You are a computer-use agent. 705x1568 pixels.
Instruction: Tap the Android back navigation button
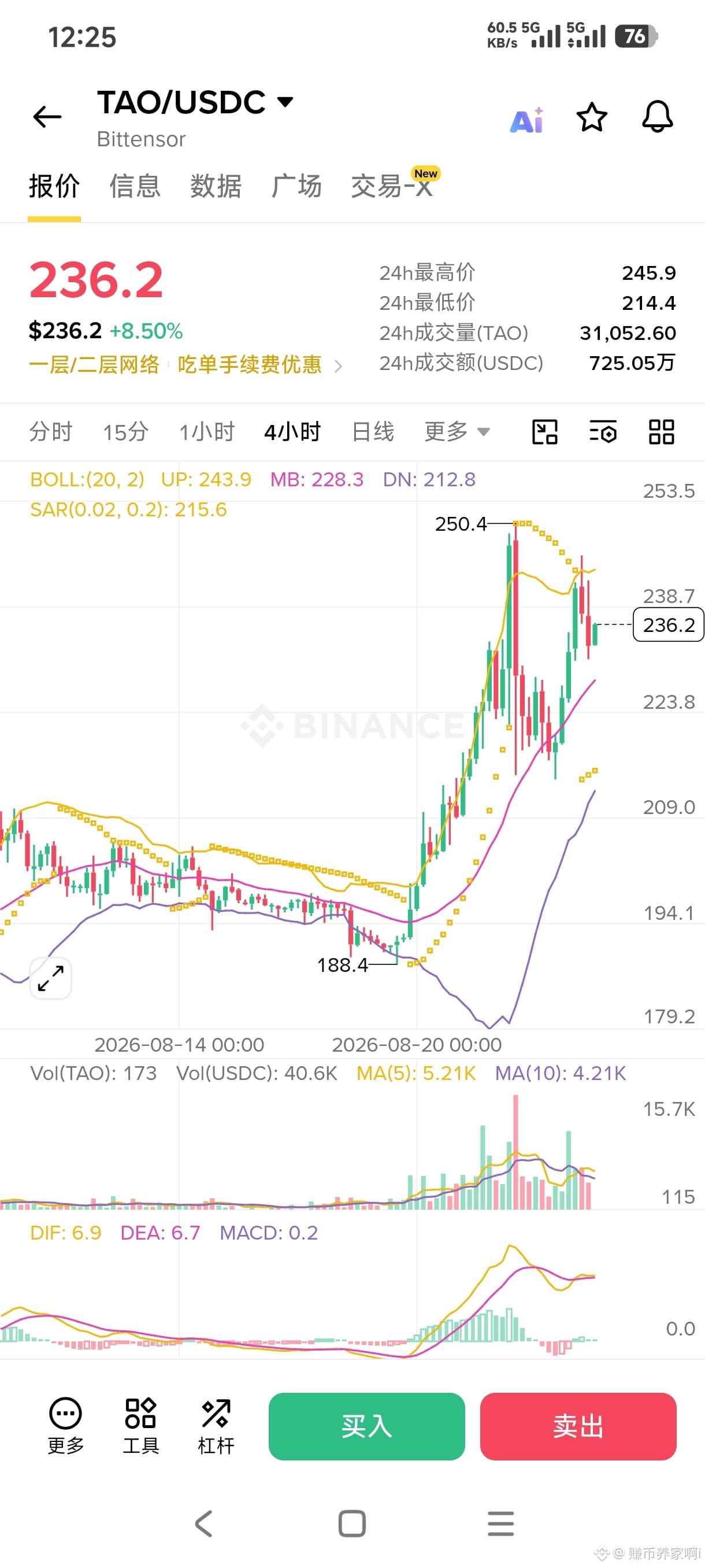pos(204,1523)
